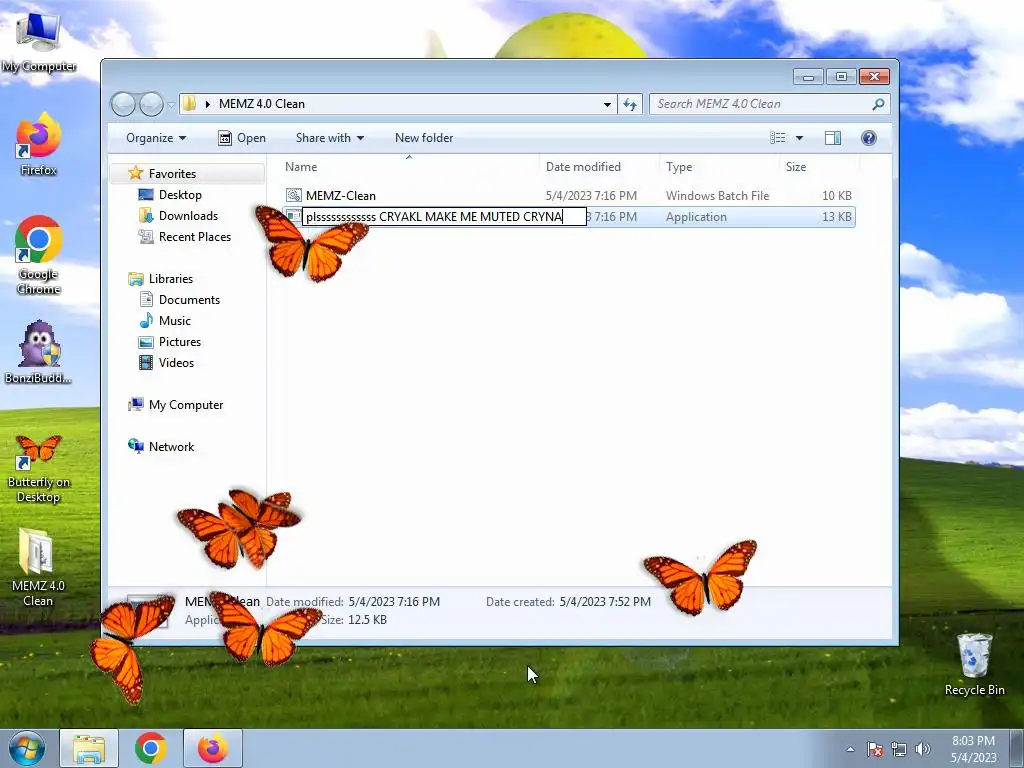The height and width of the screenshot is (768, 1024).
Task: Select the MEMZ-Clean file name
Action: tap(341, 195)
